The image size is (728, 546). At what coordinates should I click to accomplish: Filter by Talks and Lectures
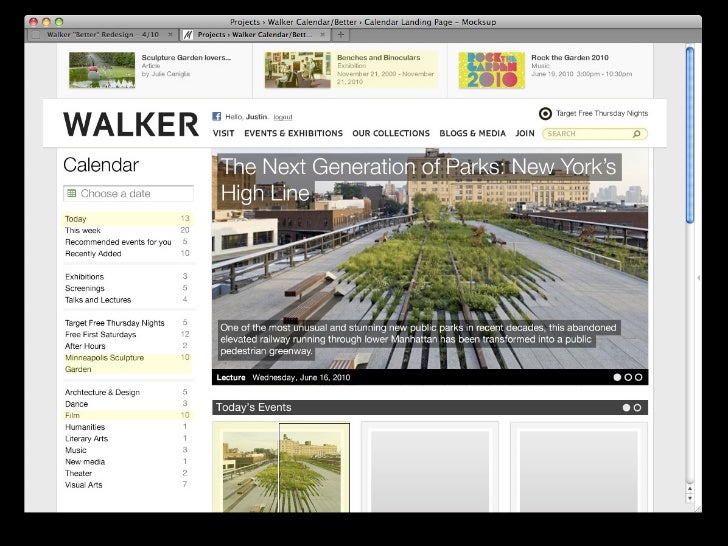tap(127, 300)
